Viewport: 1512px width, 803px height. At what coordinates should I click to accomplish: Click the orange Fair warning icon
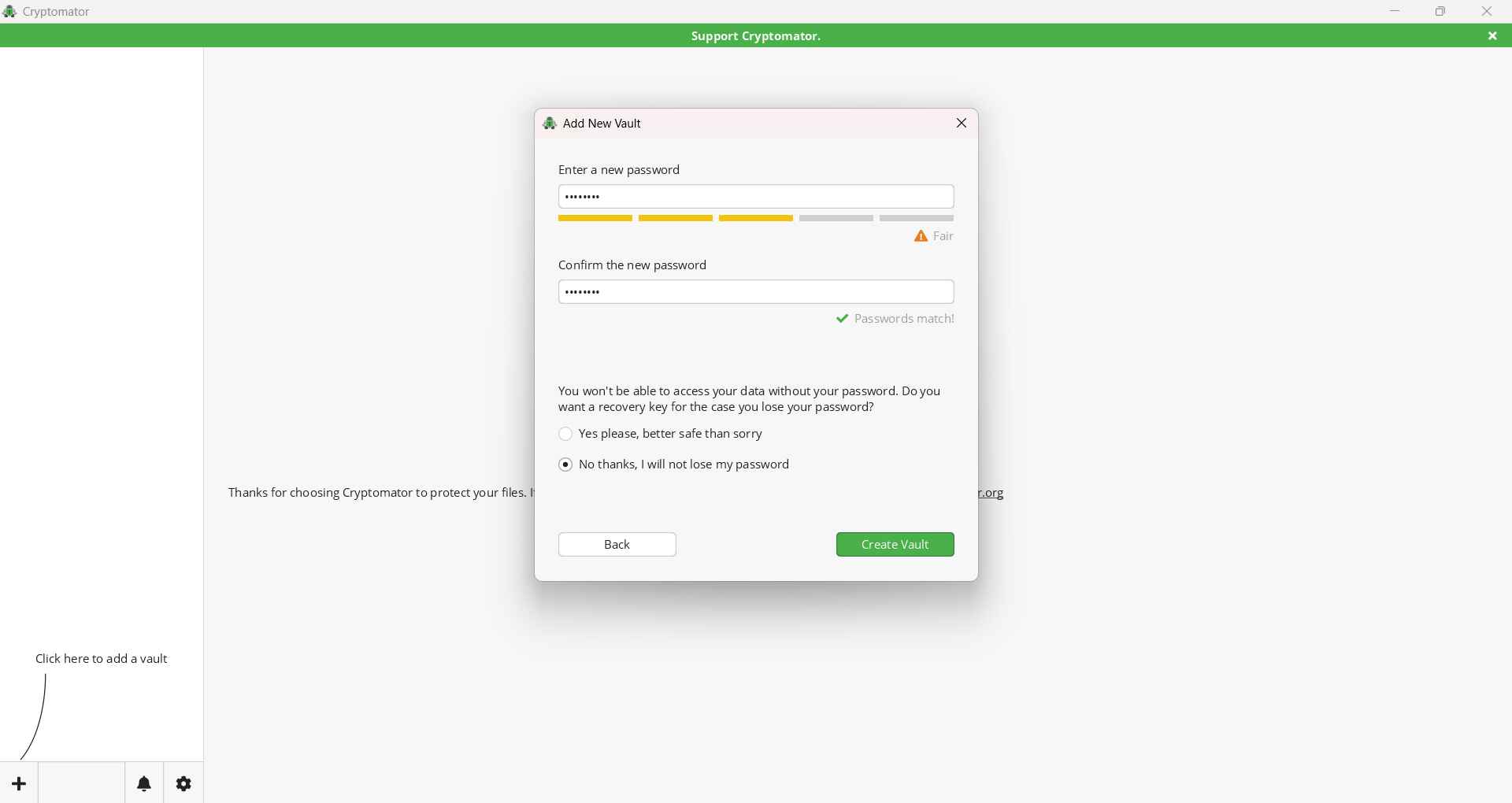tap(921, 236)
